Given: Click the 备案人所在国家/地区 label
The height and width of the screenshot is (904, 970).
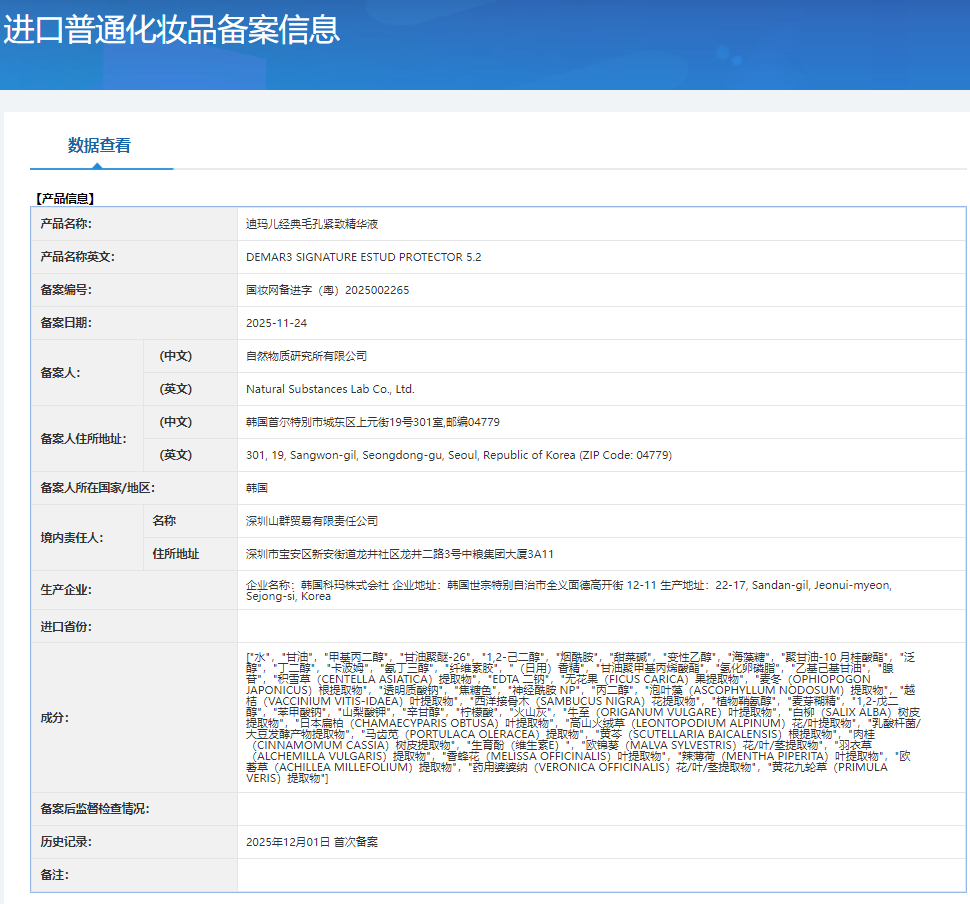Looking at the screenshot, I should point(97,488).
